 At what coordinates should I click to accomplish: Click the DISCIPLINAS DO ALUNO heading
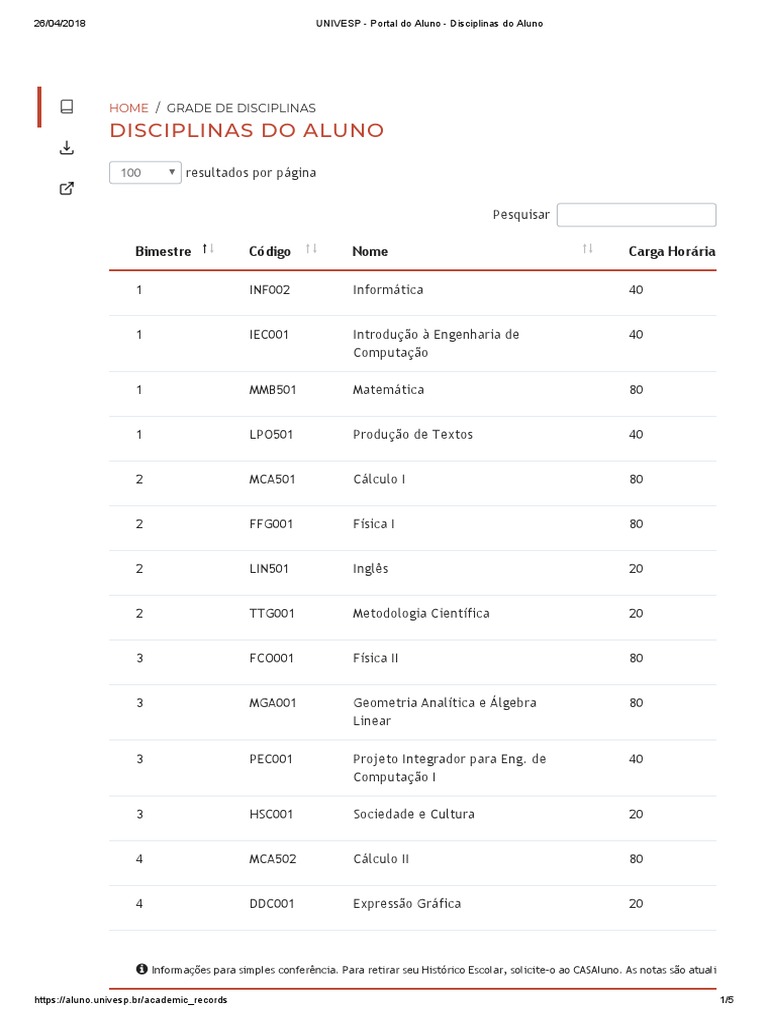pos(246,131)
